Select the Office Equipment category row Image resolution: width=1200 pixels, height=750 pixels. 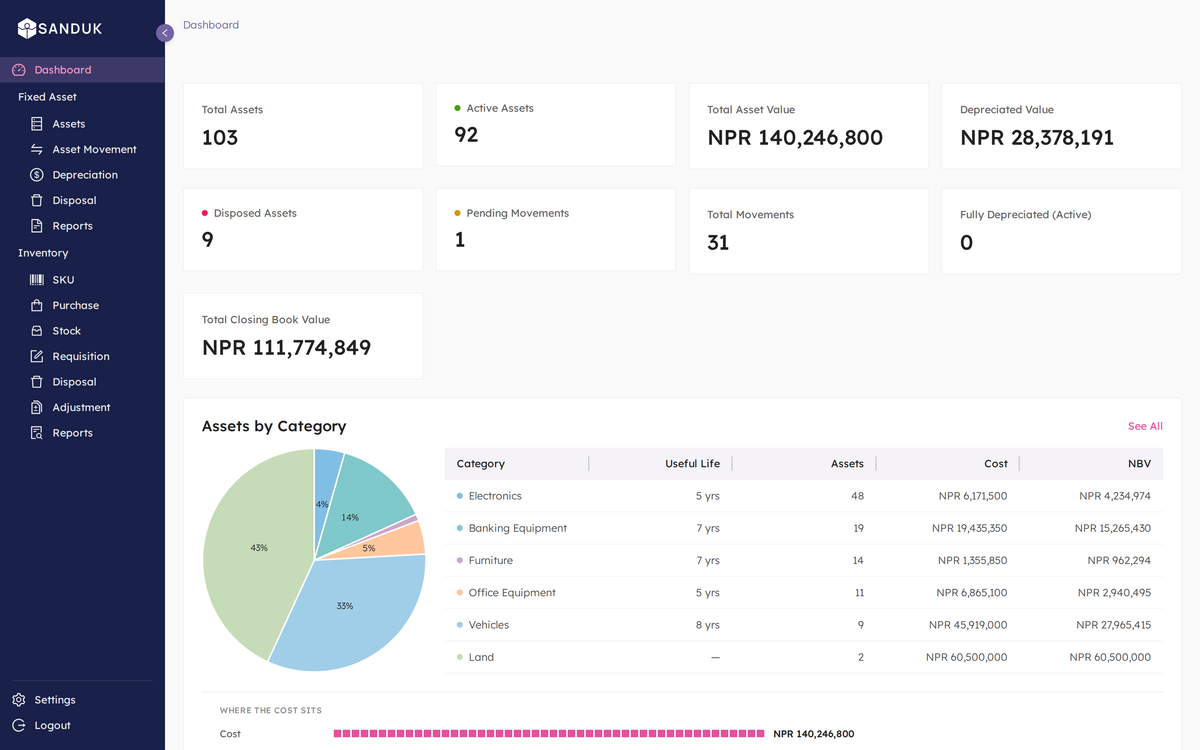(804, 592)
